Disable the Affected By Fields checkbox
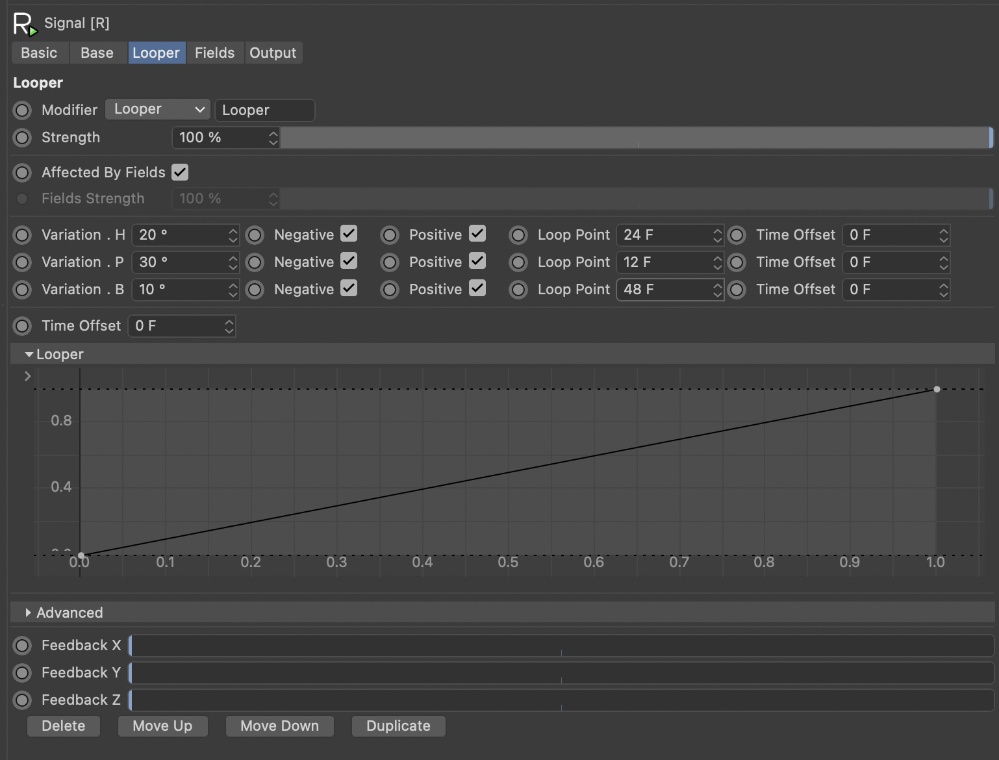 click(x=180, y=173)
